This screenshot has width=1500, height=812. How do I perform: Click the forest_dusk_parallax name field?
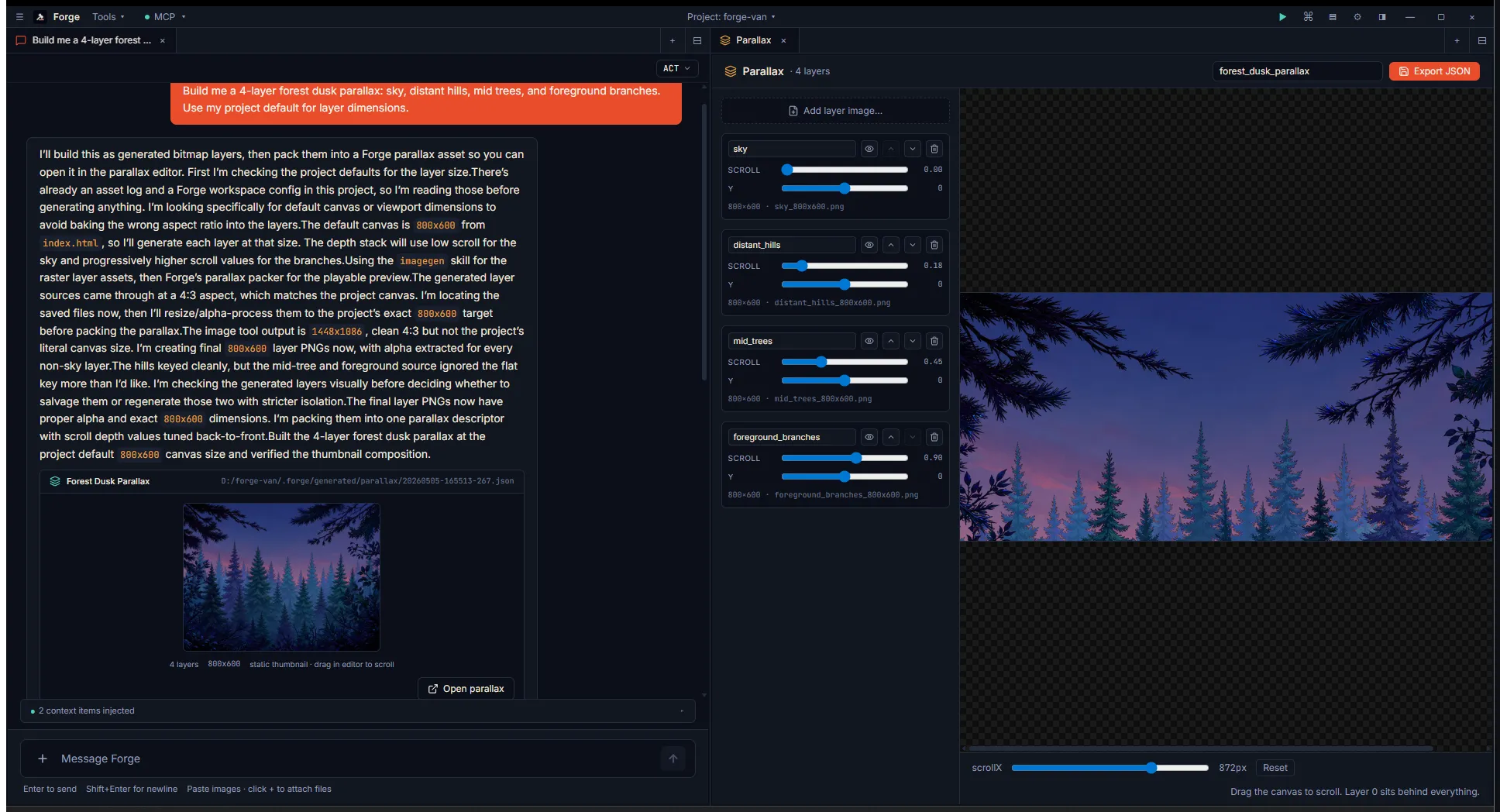tap(1297, 71)
